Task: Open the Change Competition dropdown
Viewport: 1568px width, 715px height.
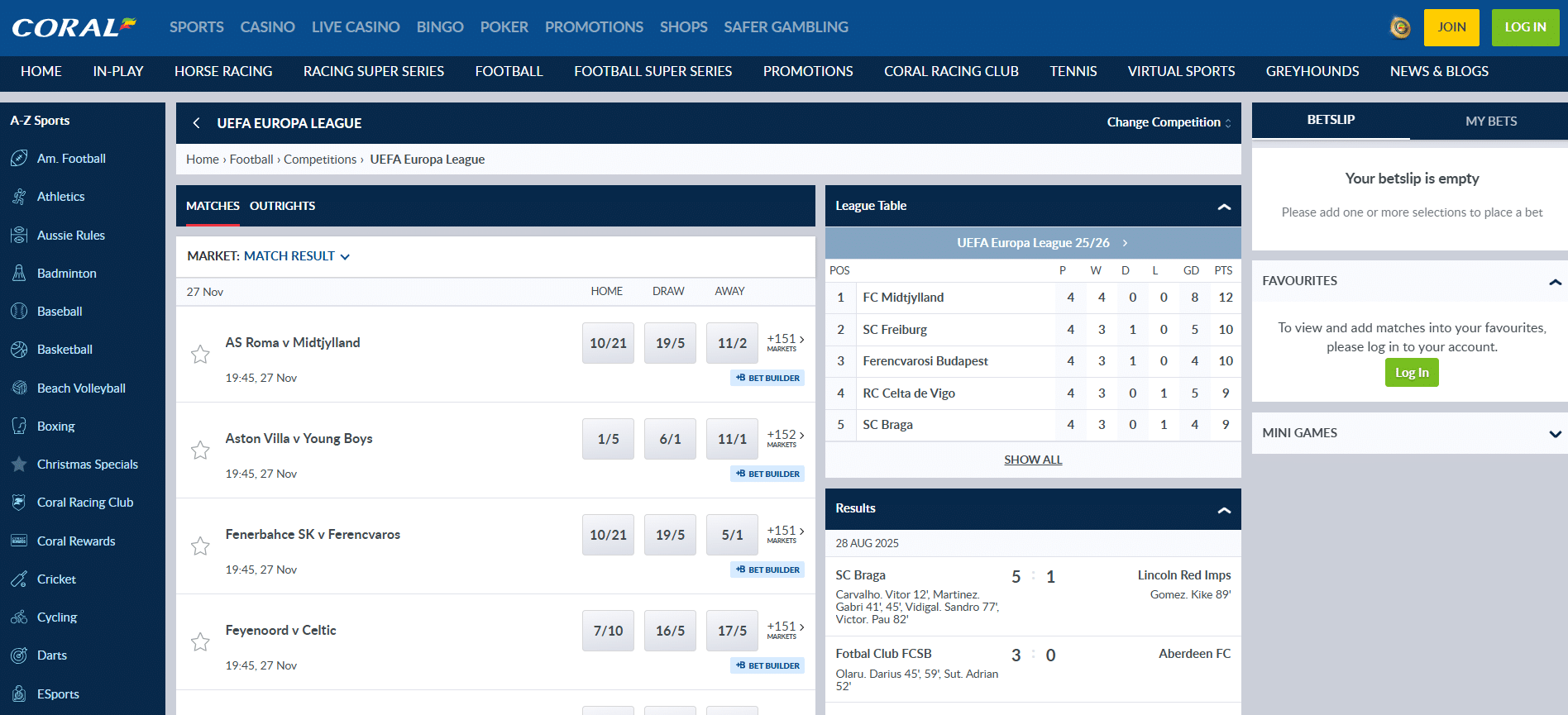Action: point(1169,122)
